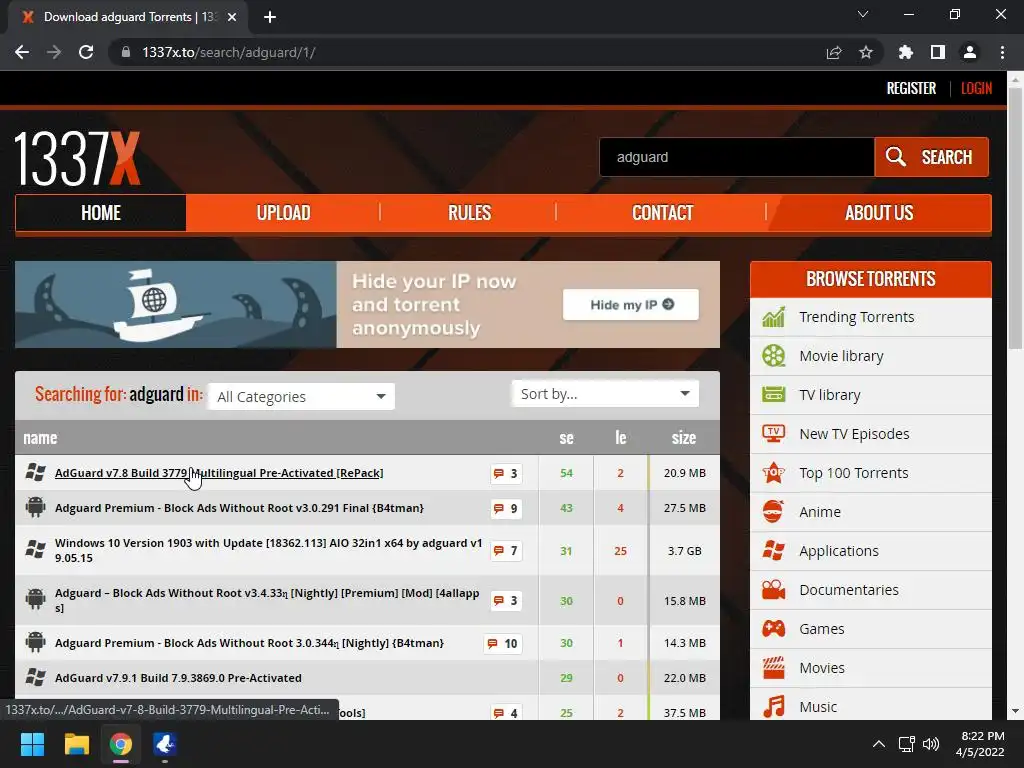Reload the page
The image size is (1024, 768).
86,52
